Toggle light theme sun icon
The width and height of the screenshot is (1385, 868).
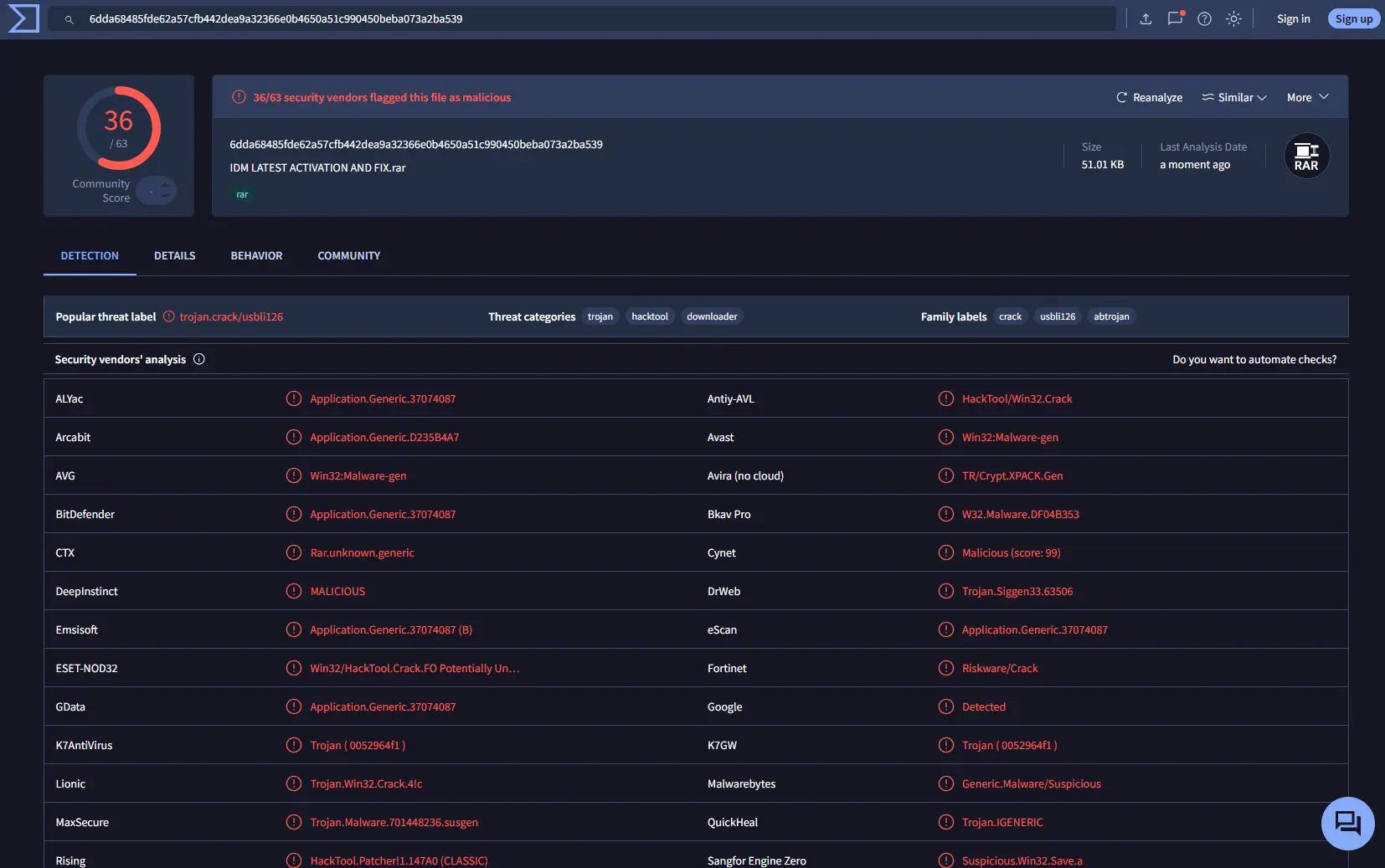coord(1233,18)
